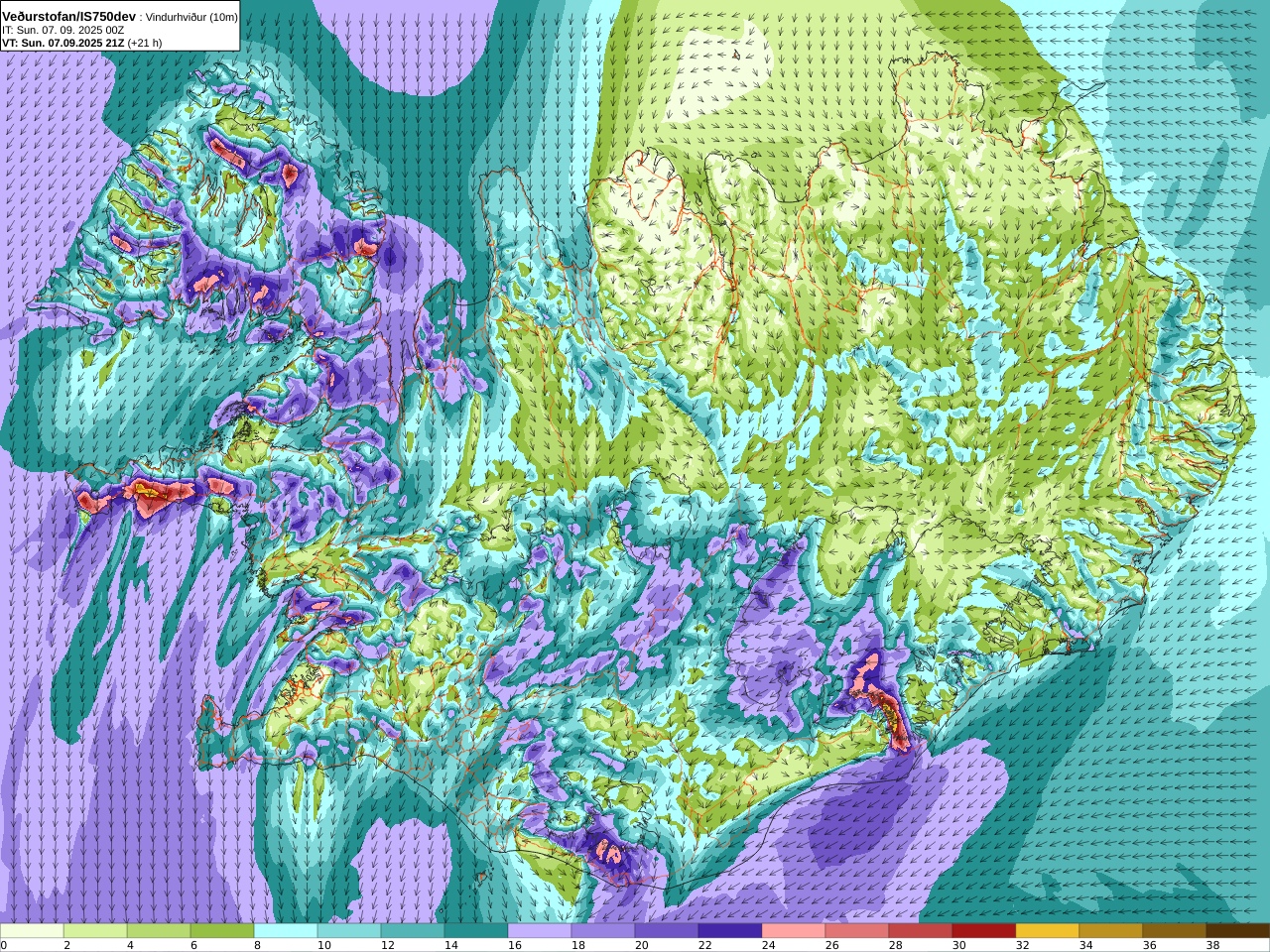This screenshot has width=1270, height=952.
Task: Pick the light cyan 8–10 legend swatch
Action: tap(286, 931)
